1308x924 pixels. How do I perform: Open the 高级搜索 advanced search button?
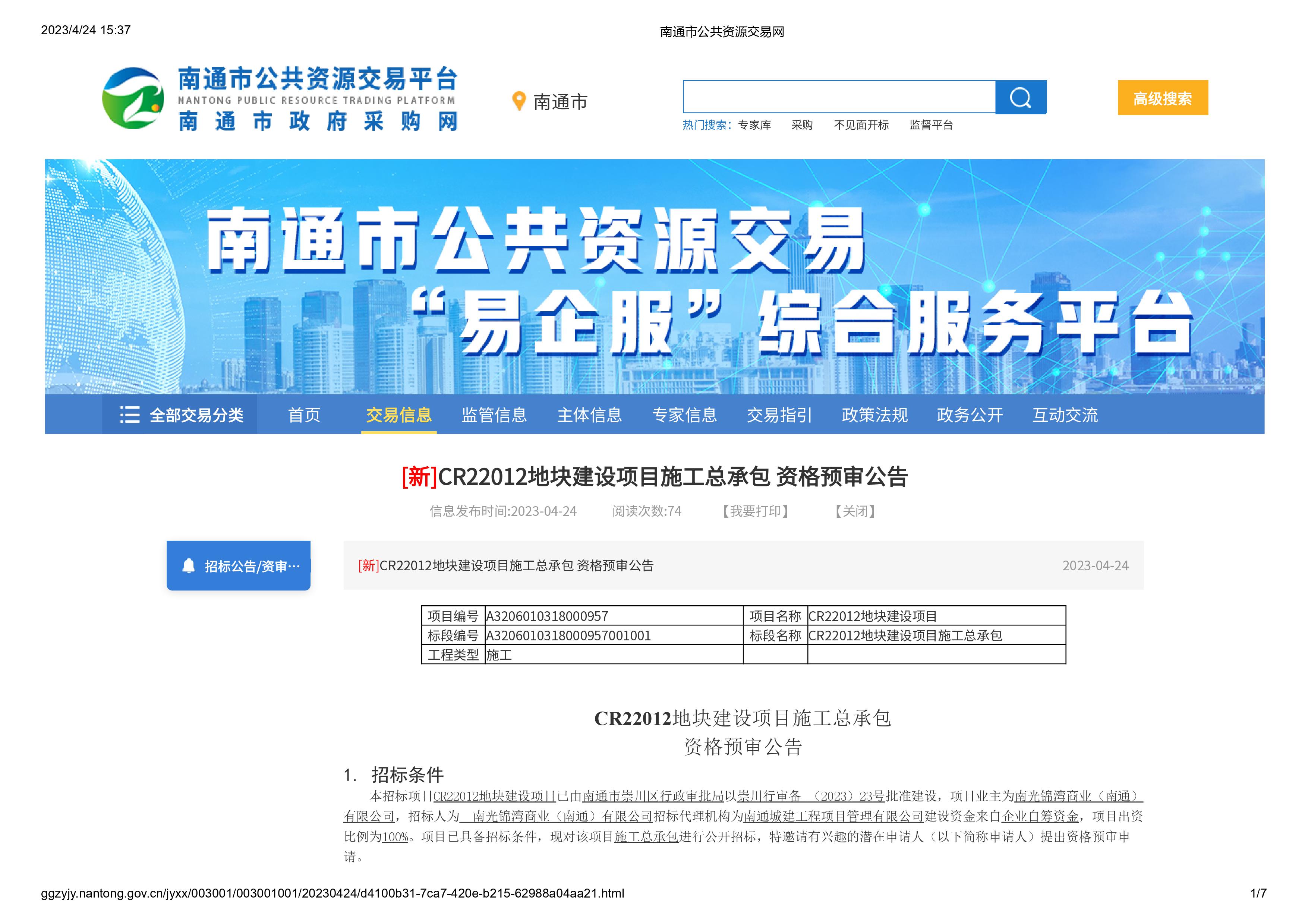(1162, 98)
